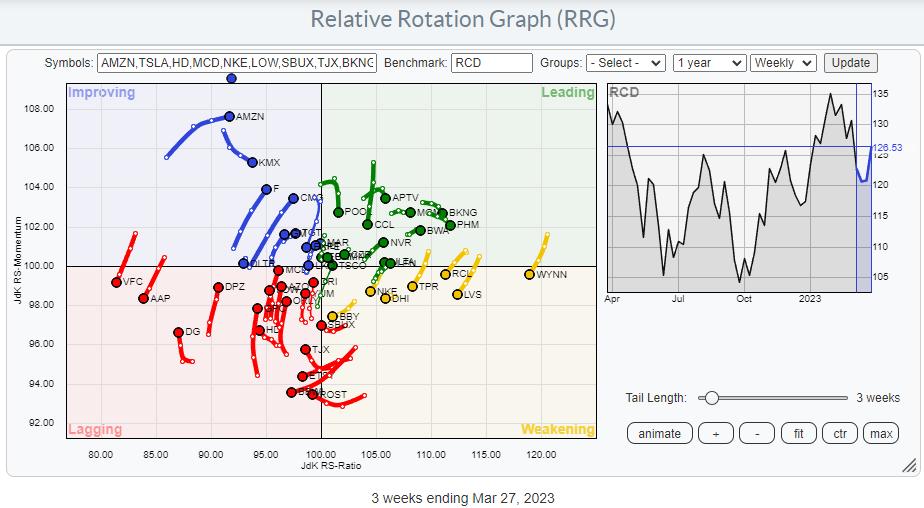Click the LVS yellow data point
This screenshot has width=924, height=508.
click(x=457, y=295)
